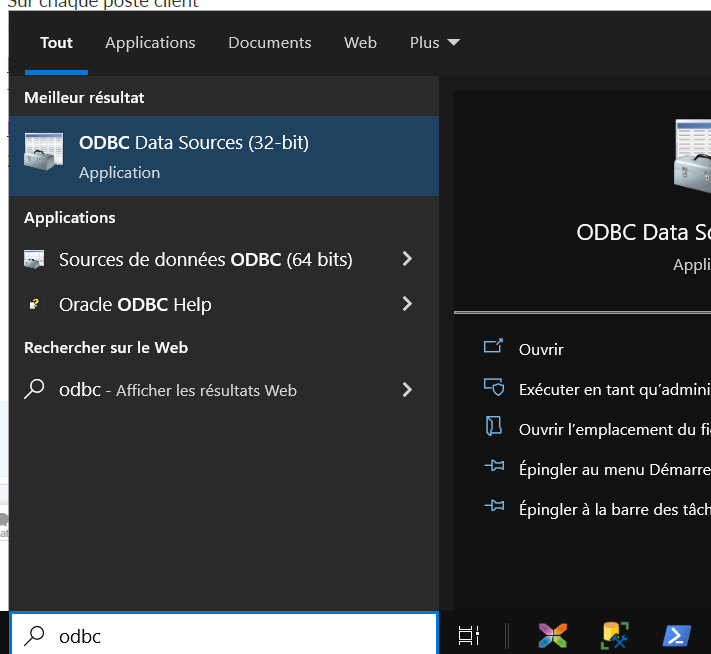The height and width of the screenshot is (654, 711).
Task: Click the Sources de données ODBC 64 bits icon
Action: (35, 260)
